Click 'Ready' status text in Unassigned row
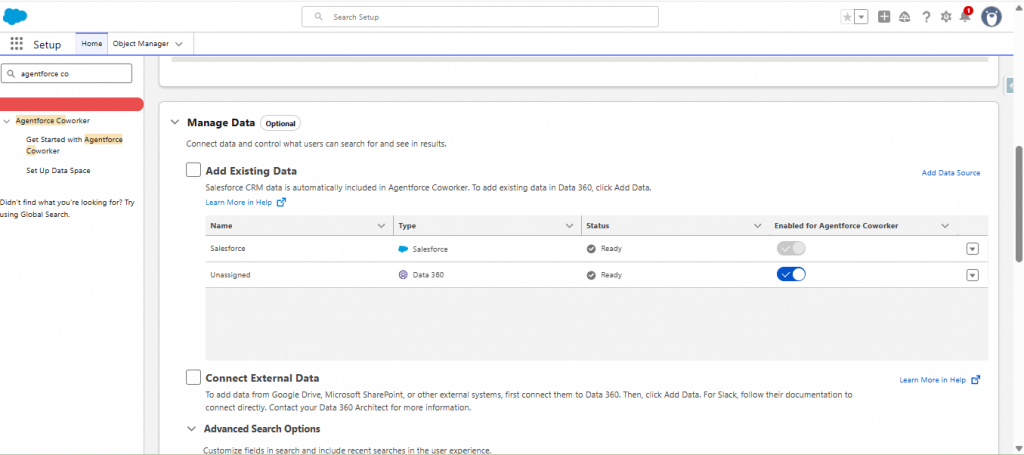1024x455 pixels. click(x=611, y=275)
